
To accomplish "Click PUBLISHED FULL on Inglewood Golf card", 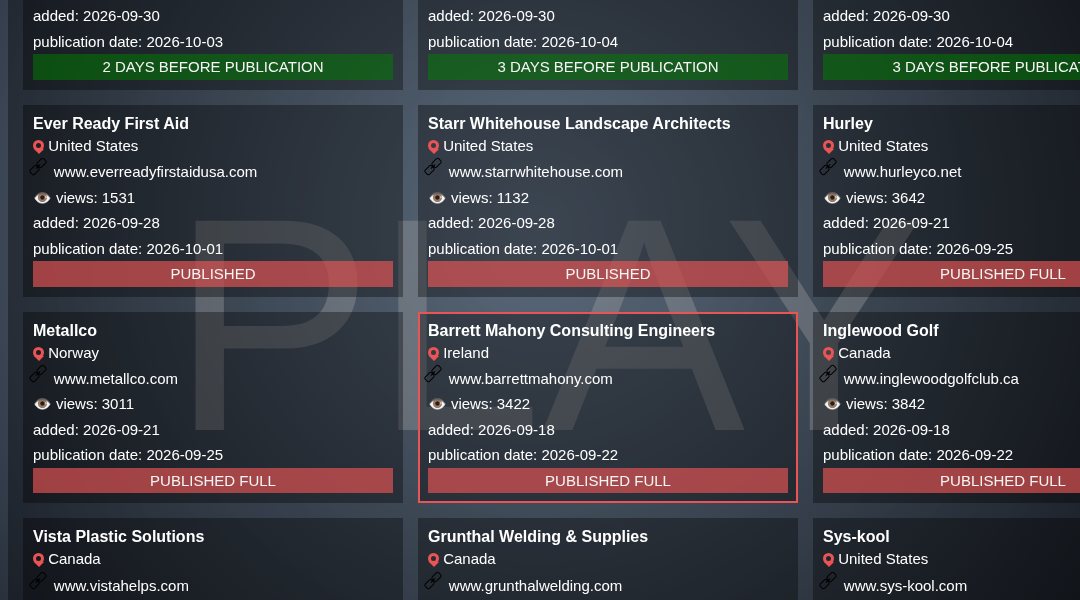I will pyautogui.click(x=951, y=481).
